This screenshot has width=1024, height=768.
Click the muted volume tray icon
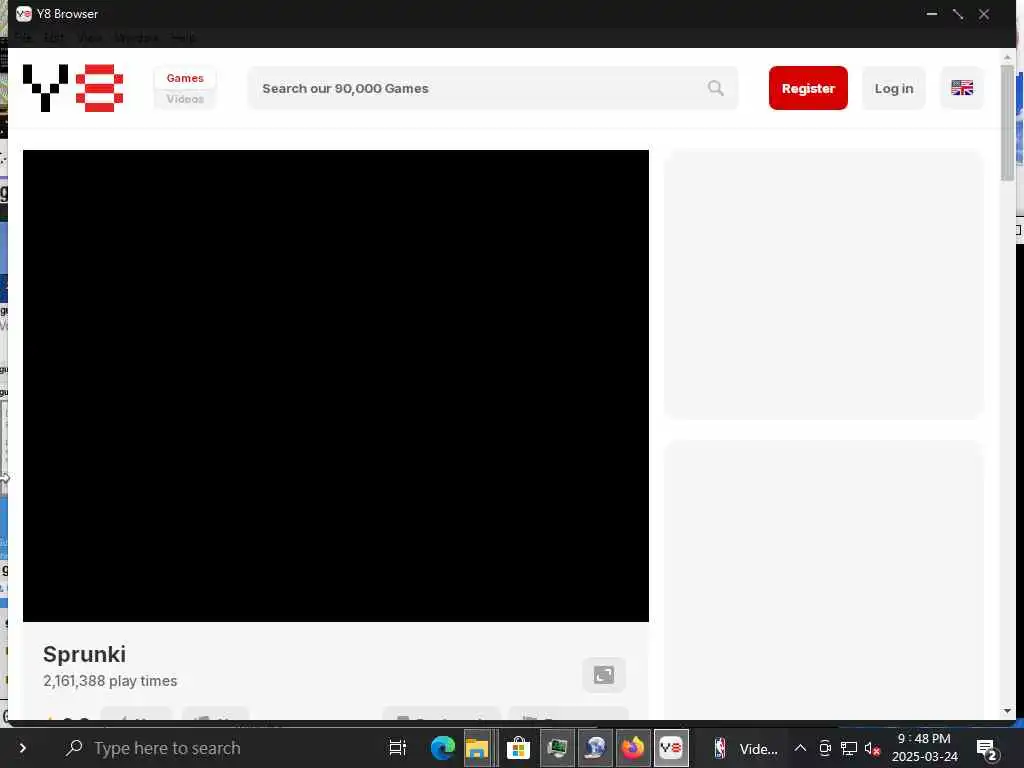(x=872, y=748)
